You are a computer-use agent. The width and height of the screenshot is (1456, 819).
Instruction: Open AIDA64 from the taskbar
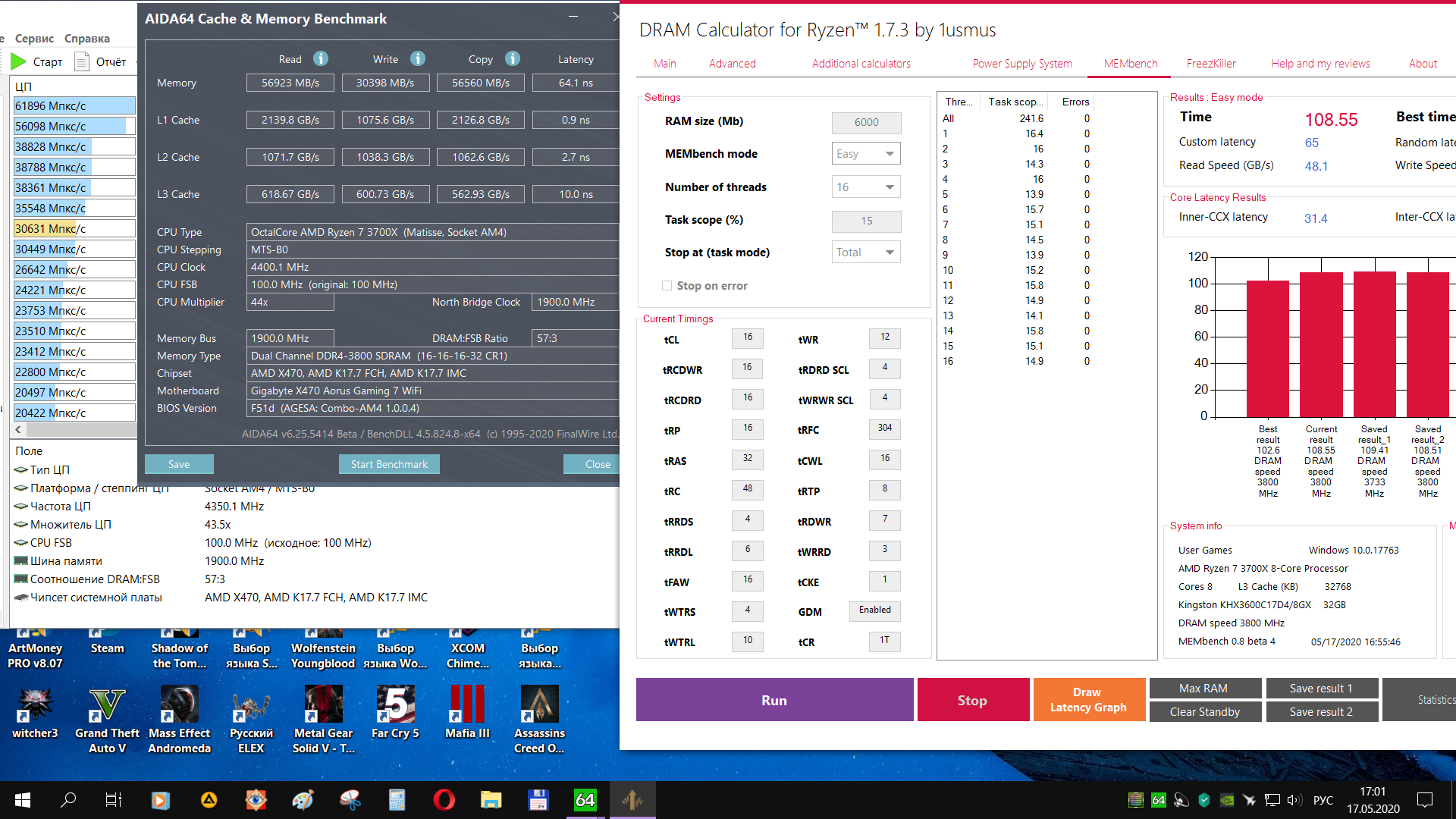[x=585, y=799]
